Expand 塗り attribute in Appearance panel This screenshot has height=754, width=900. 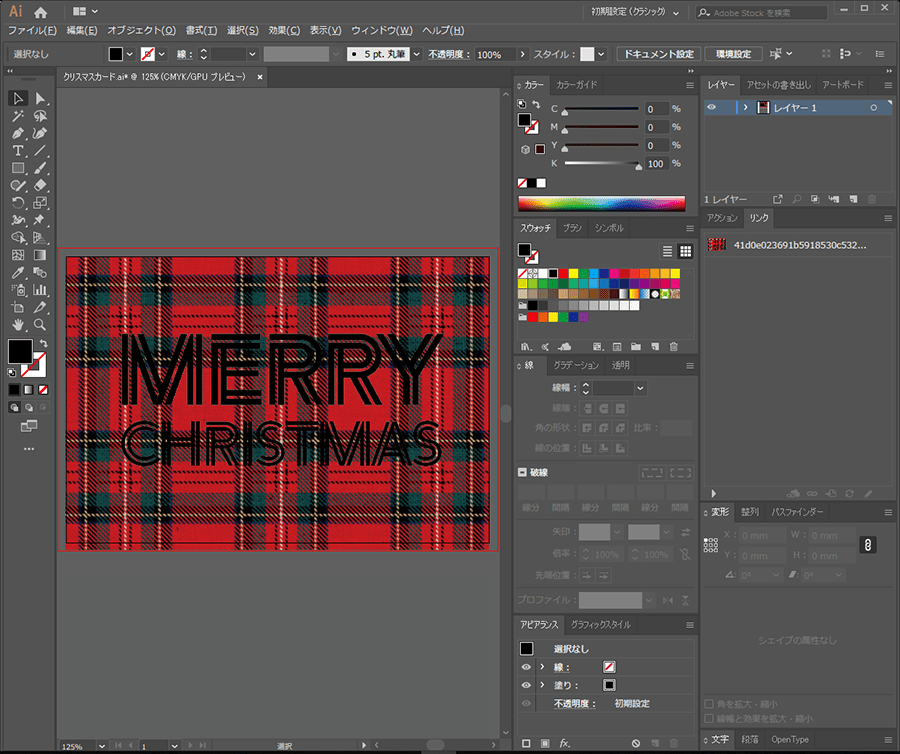pyautogui.click(x=542, y=685)
